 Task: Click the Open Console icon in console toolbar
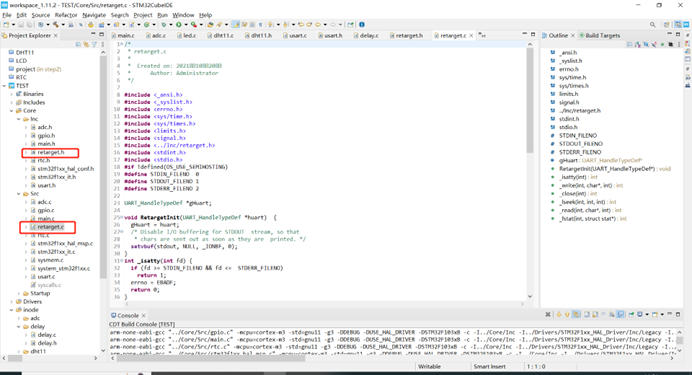[654, 315]
